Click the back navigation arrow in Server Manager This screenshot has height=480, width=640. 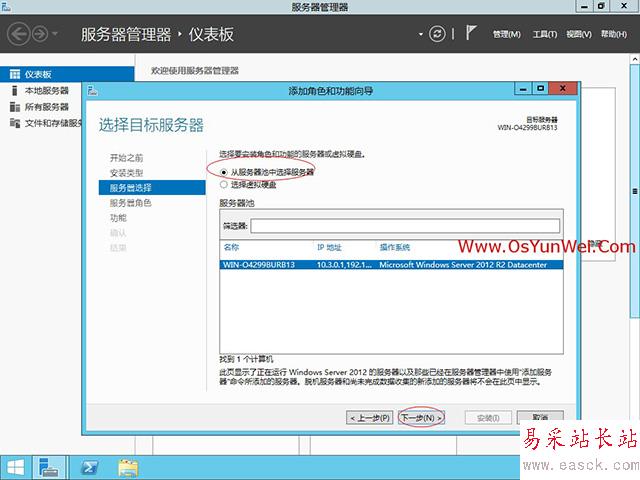18,34
